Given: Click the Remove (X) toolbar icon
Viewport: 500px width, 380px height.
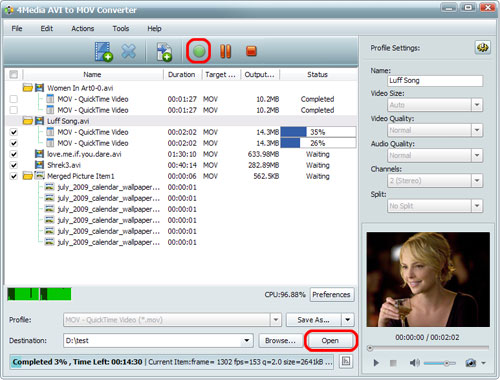Looking at the screenshot, I should tap(128, 51).
